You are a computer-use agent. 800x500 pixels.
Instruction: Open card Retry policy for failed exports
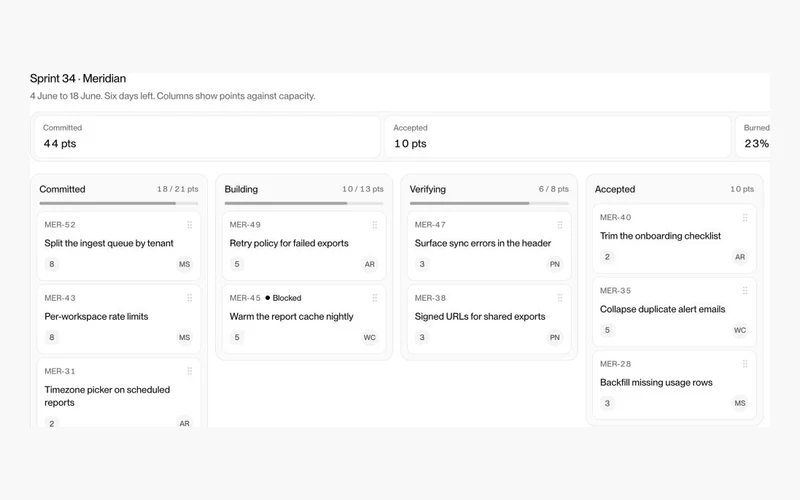click(x=304, y=246)
